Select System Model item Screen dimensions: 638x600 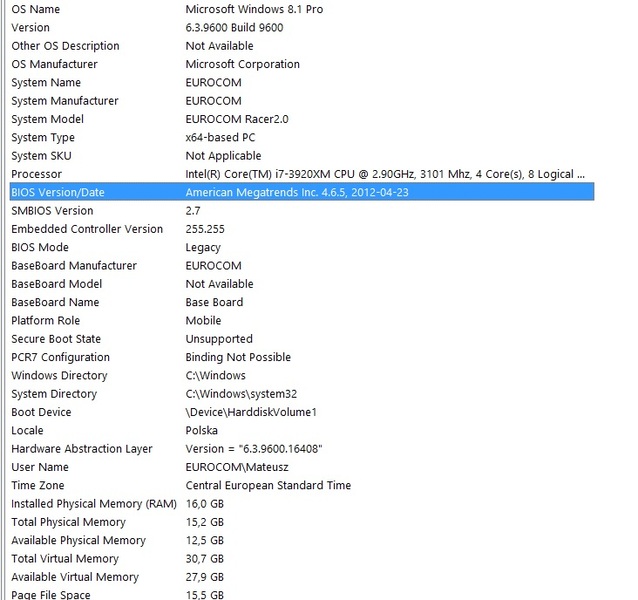(x=302, y=119)
